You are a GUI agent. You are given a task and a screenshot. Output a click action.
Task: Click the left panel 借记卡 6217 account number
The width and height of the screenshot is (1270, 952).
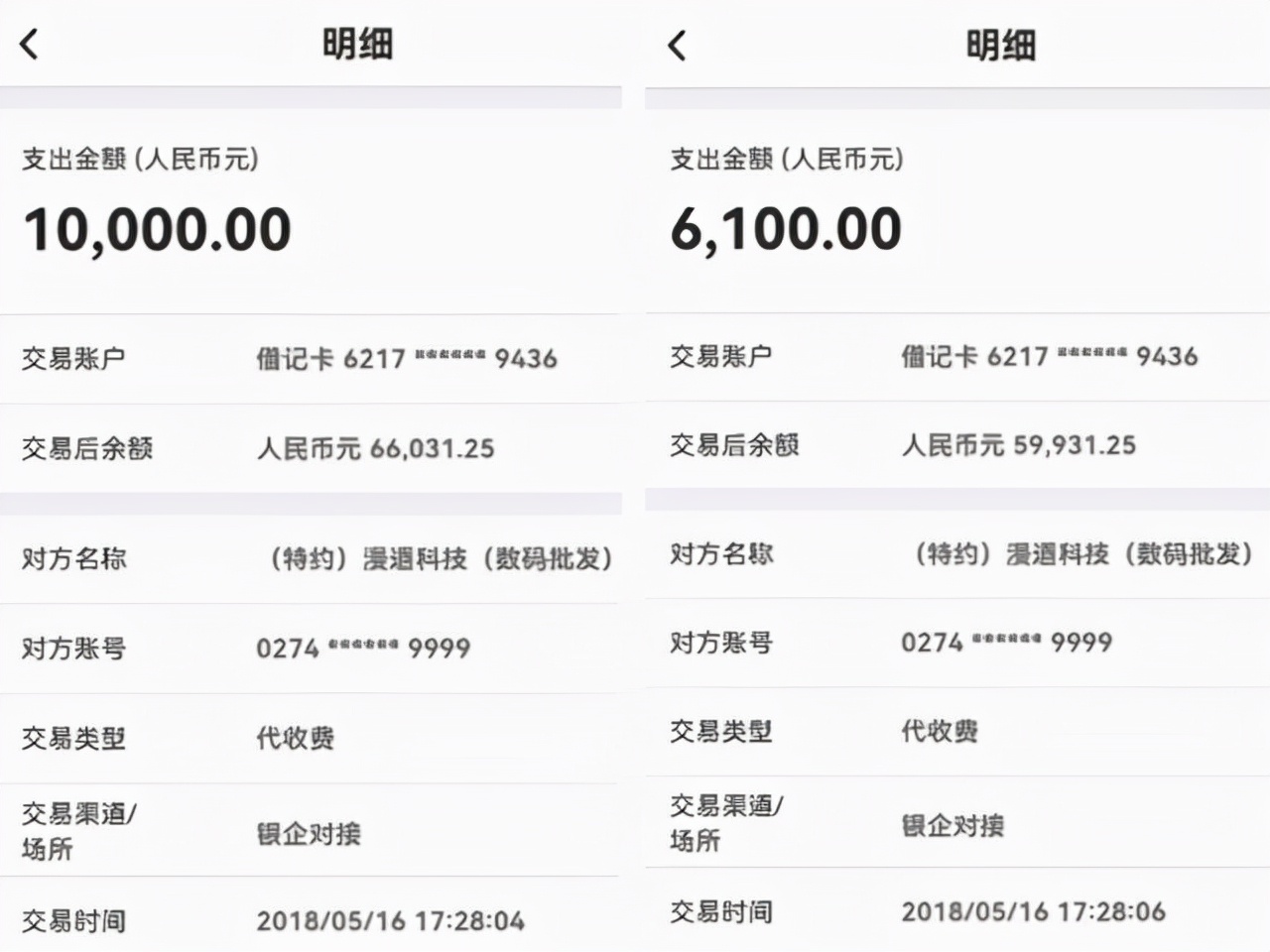[407, 358]
